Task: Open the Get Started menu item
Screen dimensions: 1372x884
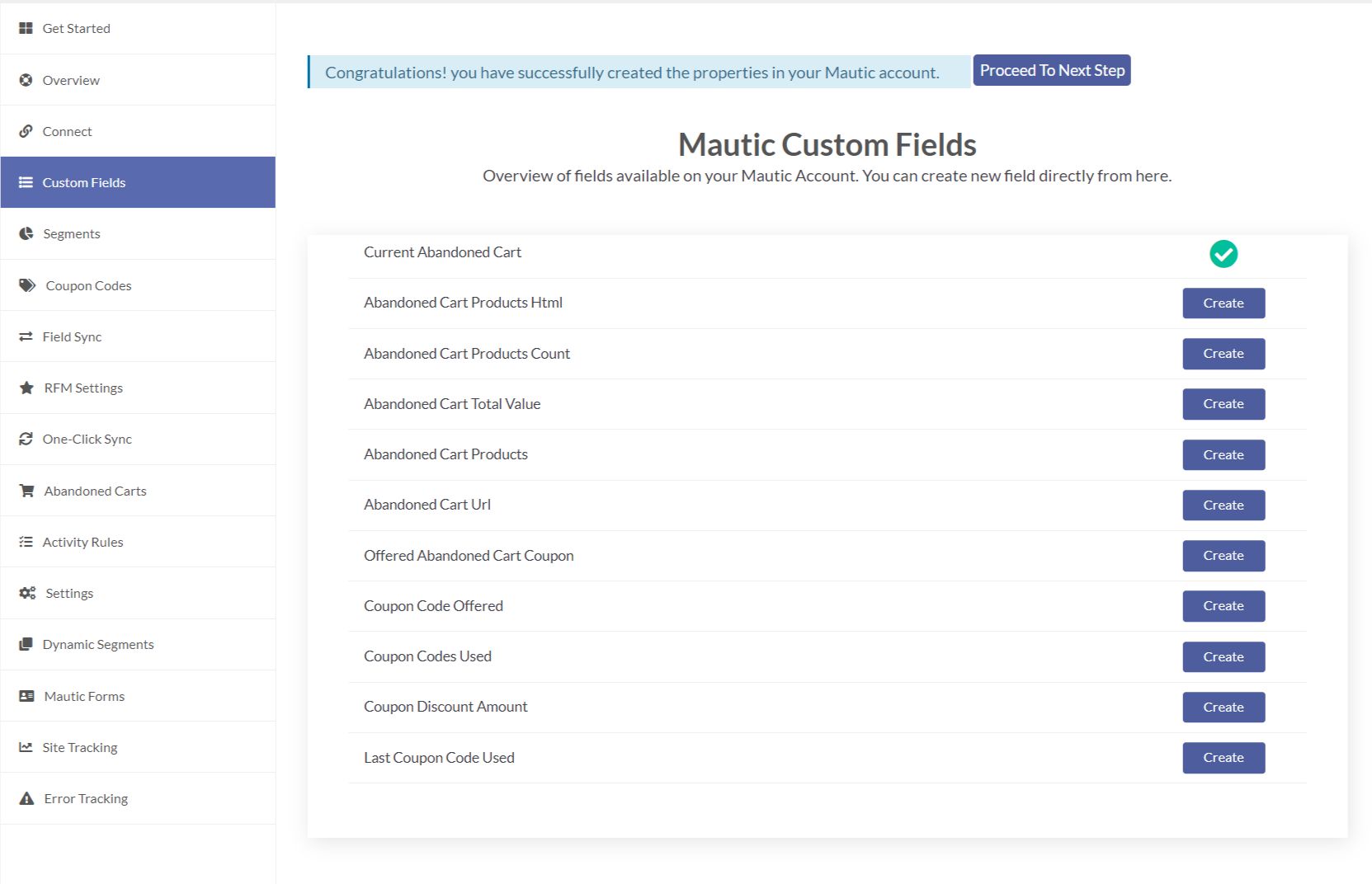Action: (x=138, y=28)
